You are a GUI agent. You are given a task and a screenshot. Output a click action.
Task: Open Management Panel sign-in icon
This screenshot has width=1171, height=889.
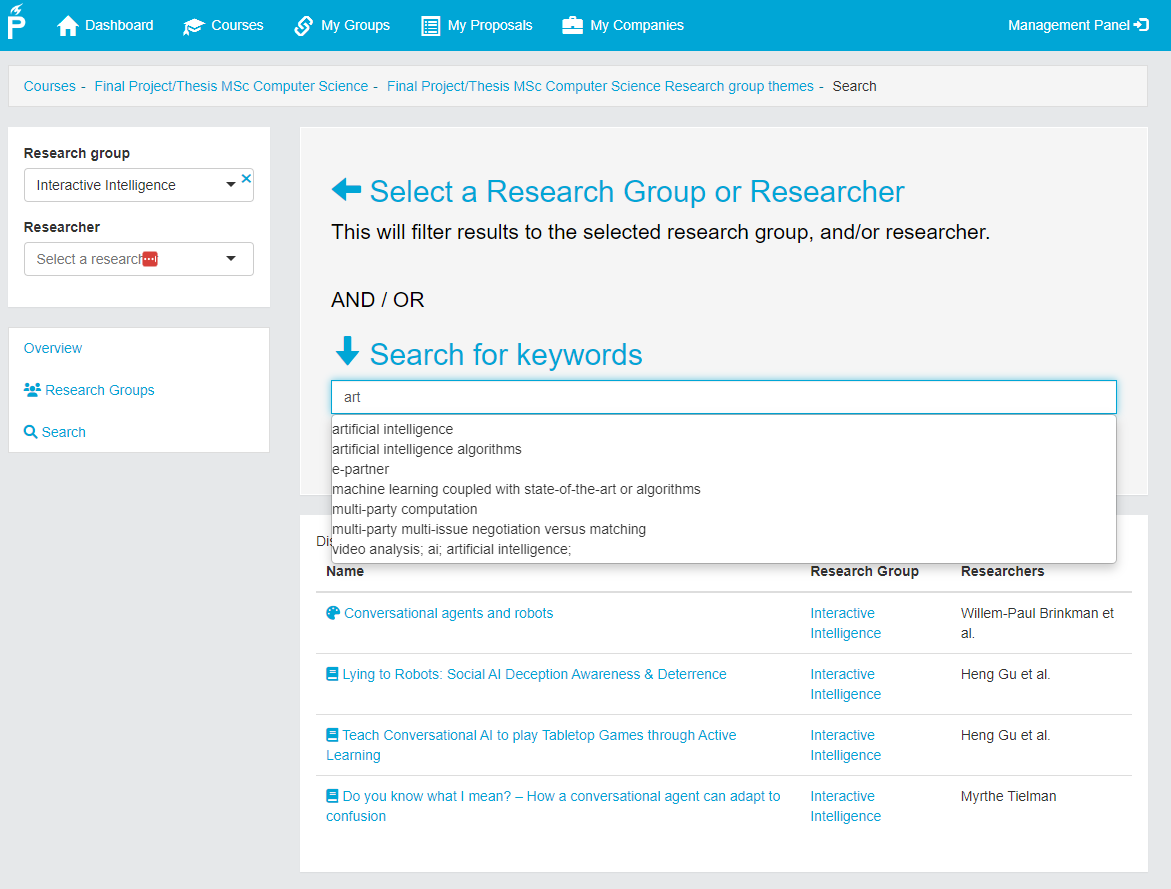coord(1141,25)
